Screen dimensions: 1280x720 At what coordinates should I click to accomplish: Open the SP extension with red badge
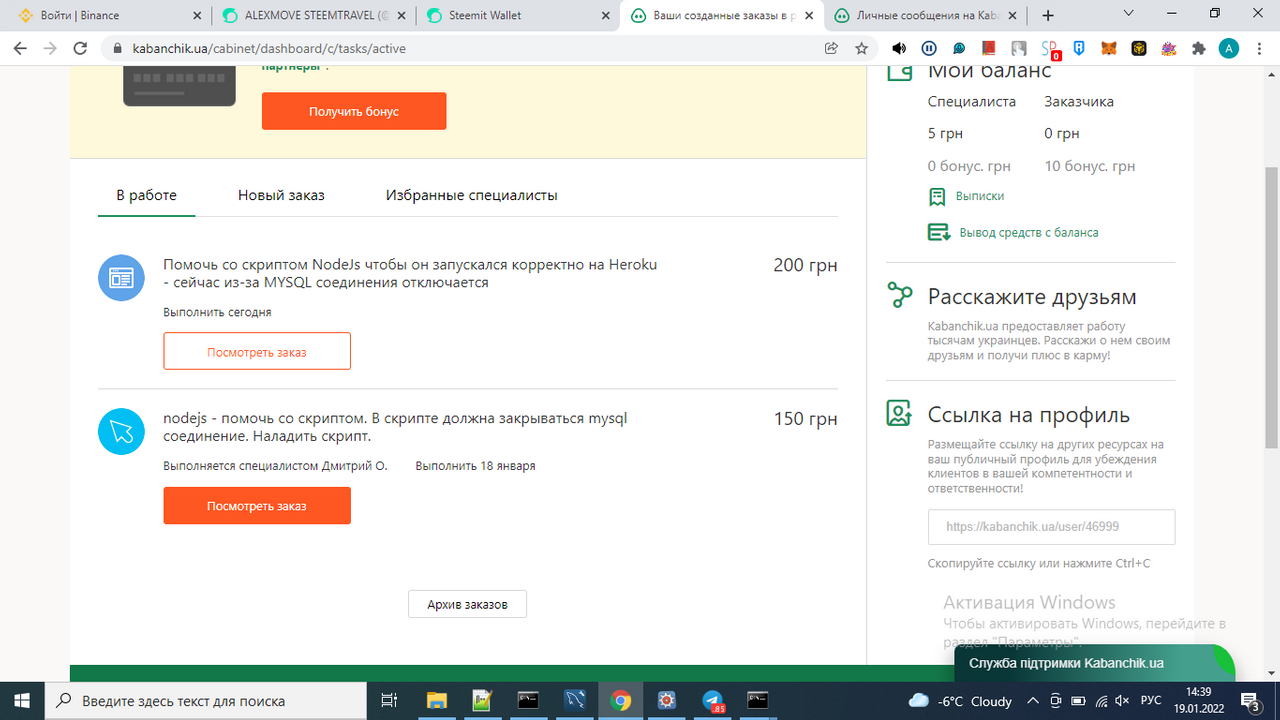[x=1050, y=49]
